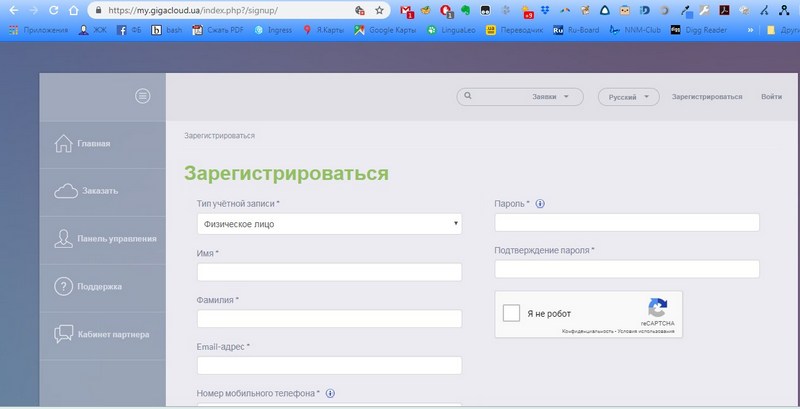The height and width of the screenshot is (409, 800).
Task: Show password requirements info icon
Action: coord(540,203)
